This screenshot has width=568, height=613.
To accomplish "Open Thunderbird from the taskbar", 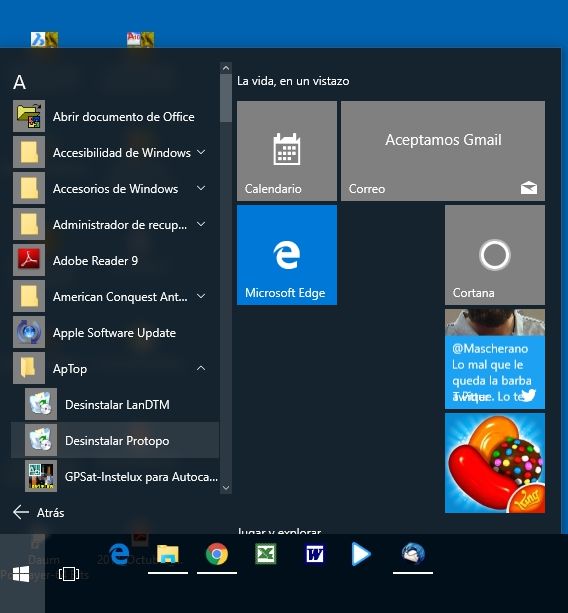I will coord(413,554).
